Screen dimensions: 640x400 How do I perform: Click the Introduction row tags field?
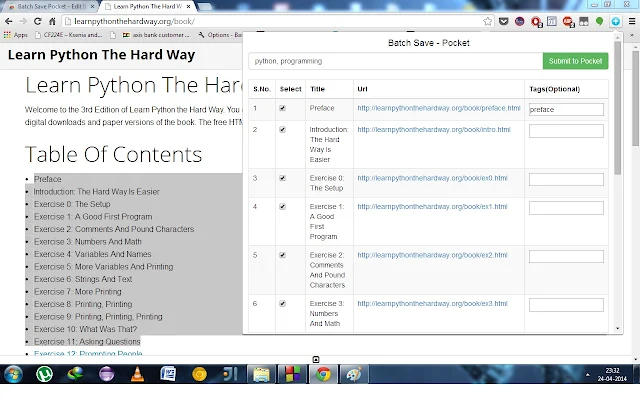pyautogui.click(x=566, y=131)
